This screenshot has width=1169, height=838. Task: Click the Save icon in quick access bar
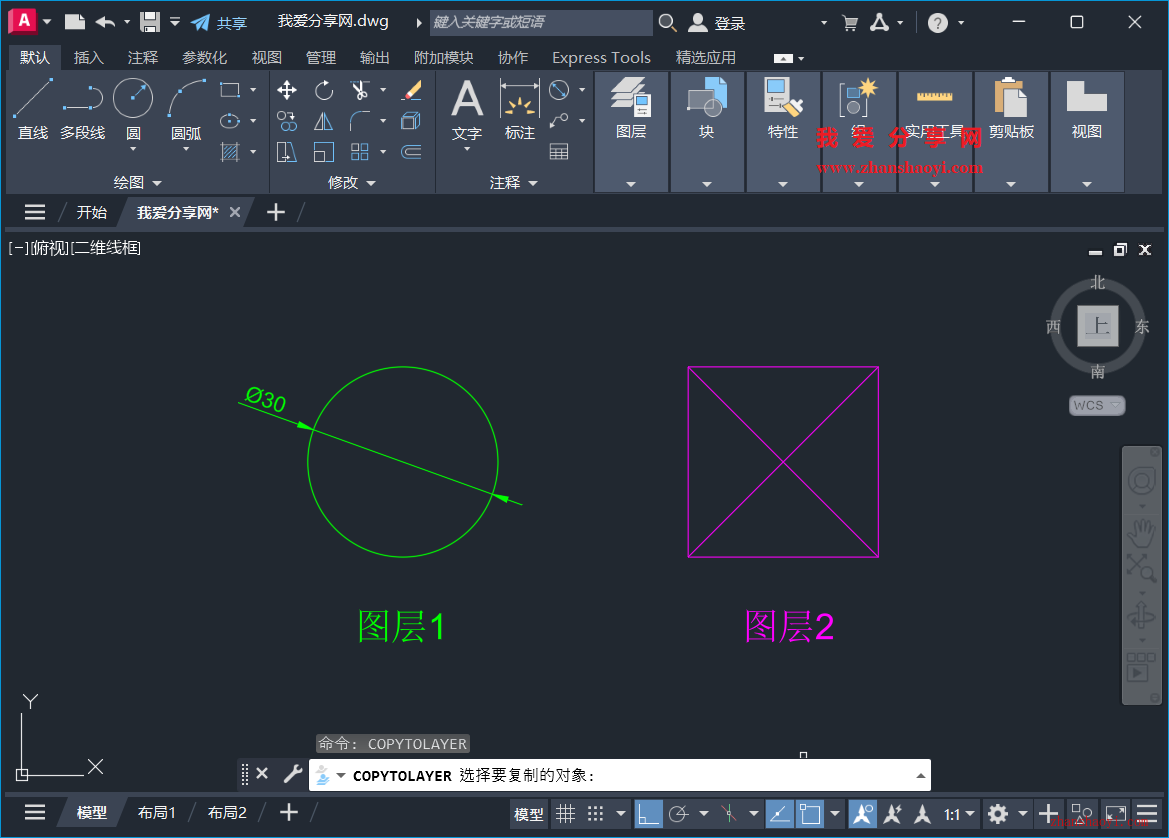[150, 22]
